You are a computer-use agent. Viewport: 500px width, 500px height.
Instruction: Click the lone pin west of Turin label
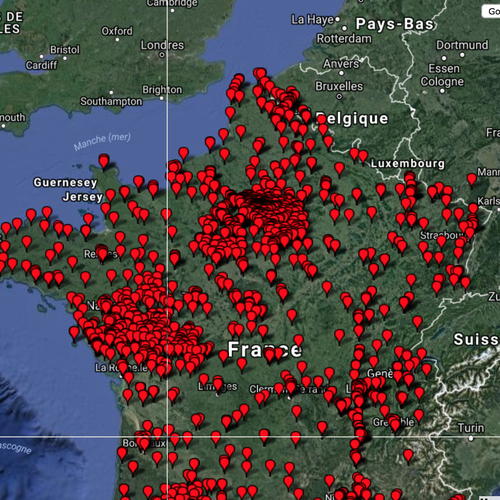click(x=408, y=455)
